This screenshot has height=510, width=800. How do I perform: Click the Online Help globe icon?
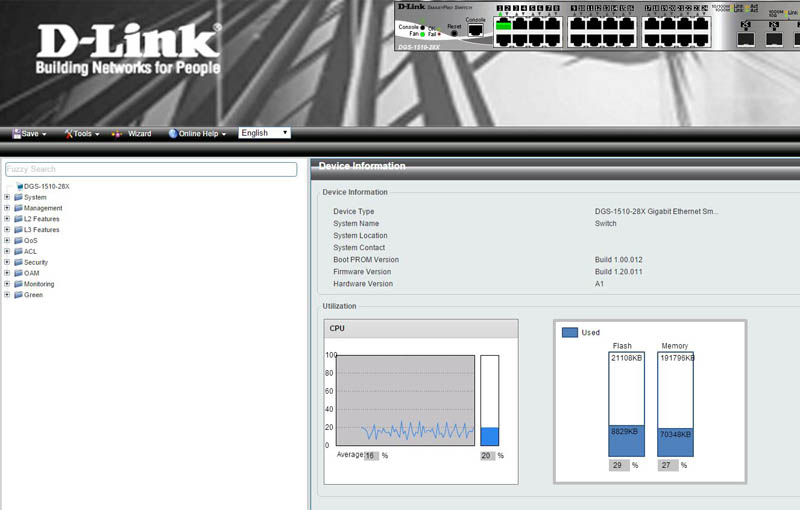[173, 134]
